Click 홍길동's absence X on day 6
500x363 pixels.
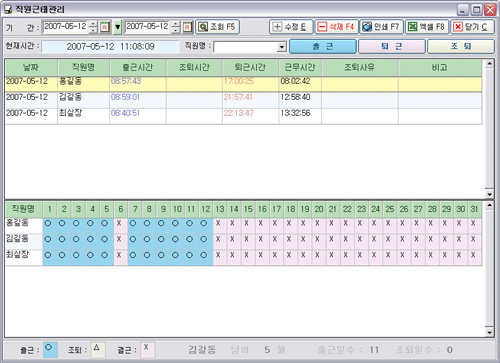click(119, 223)
